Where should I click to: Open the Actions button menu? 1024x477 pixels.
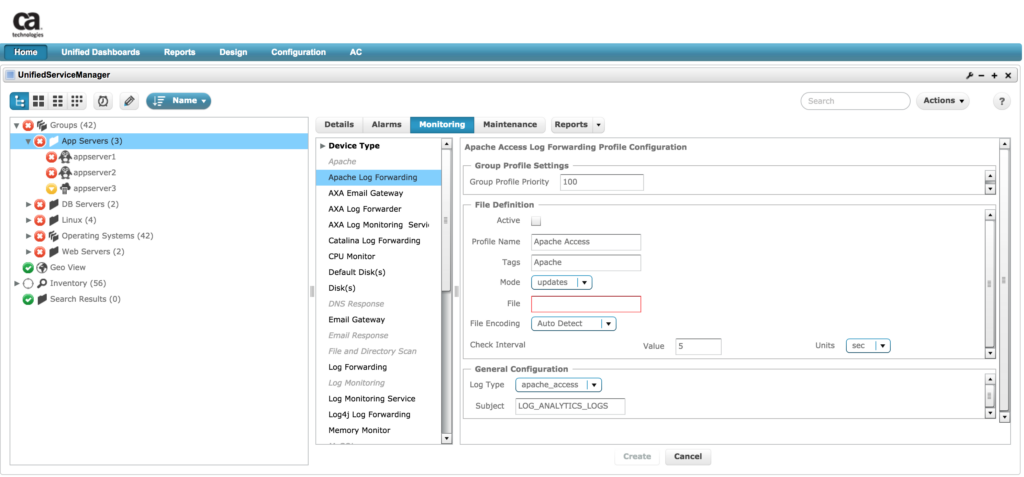click(944, 101)
